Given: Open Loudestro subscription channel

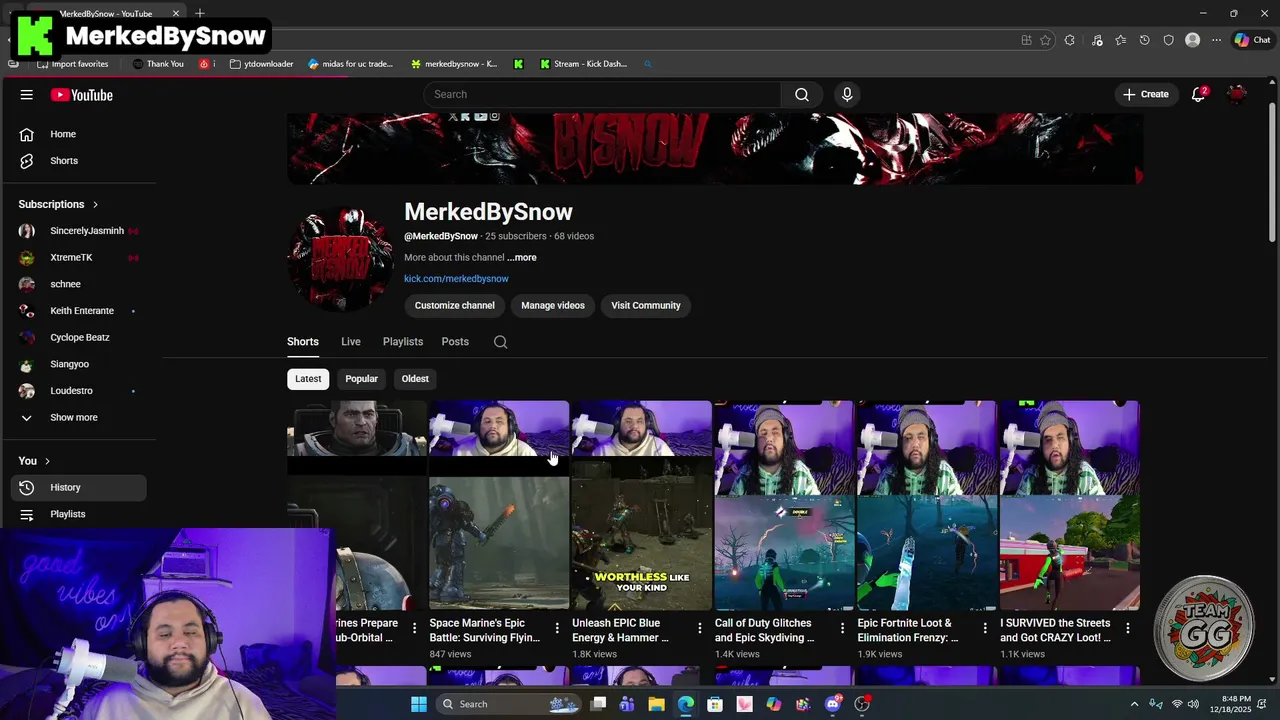Looking at the screenshot, I should (78, 391).
